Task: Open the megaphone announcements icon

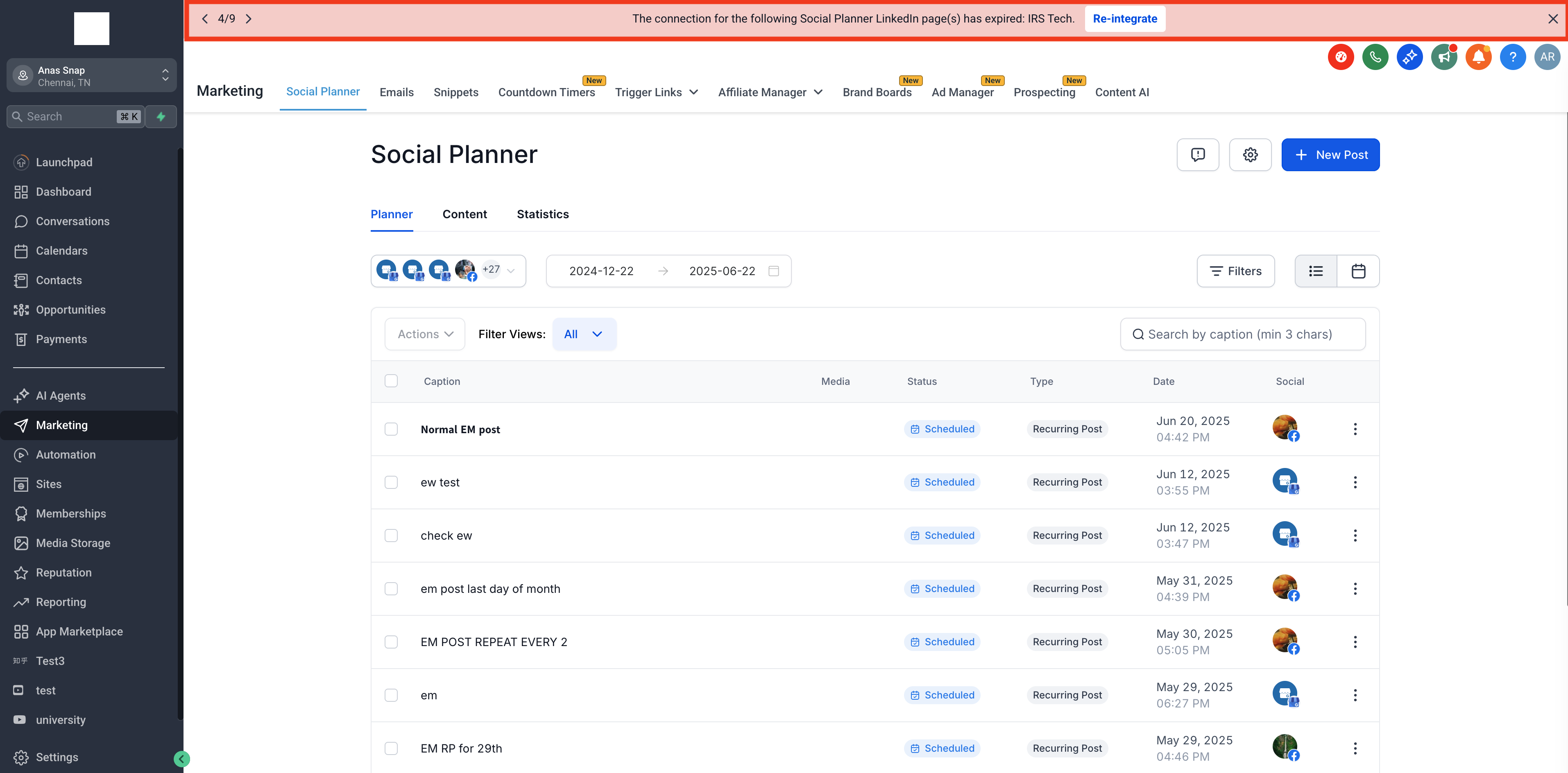Action: click(1443, 57)
